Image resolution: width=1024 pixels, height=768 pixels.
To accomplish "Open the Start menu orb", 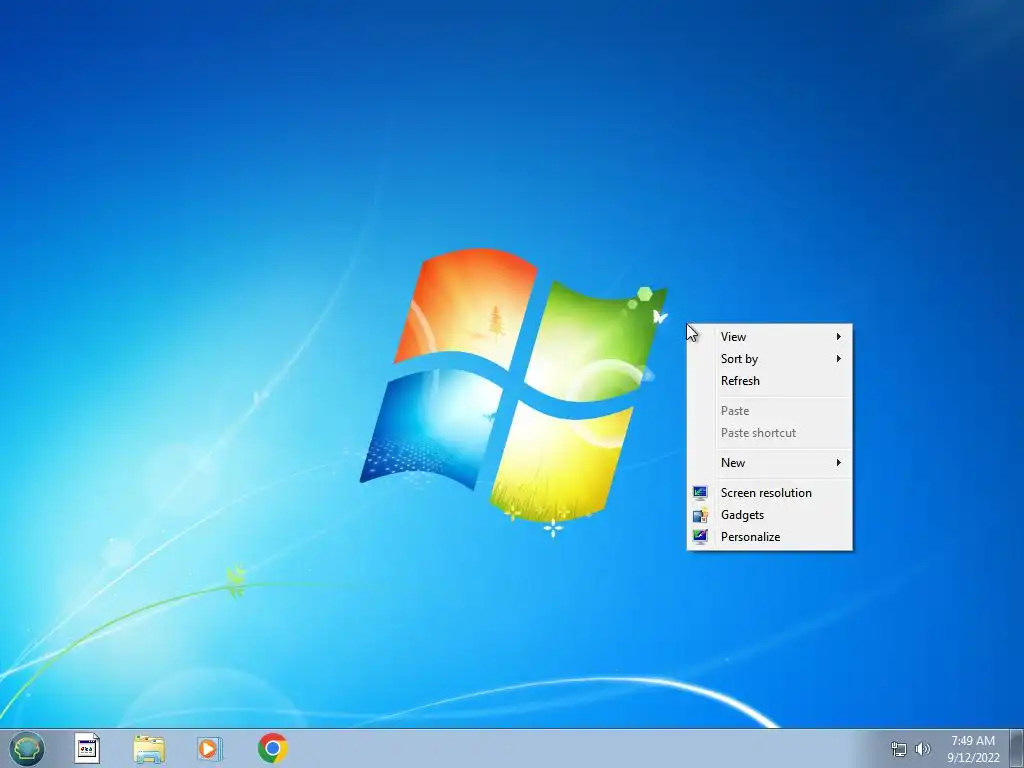I will coord(27,748).
